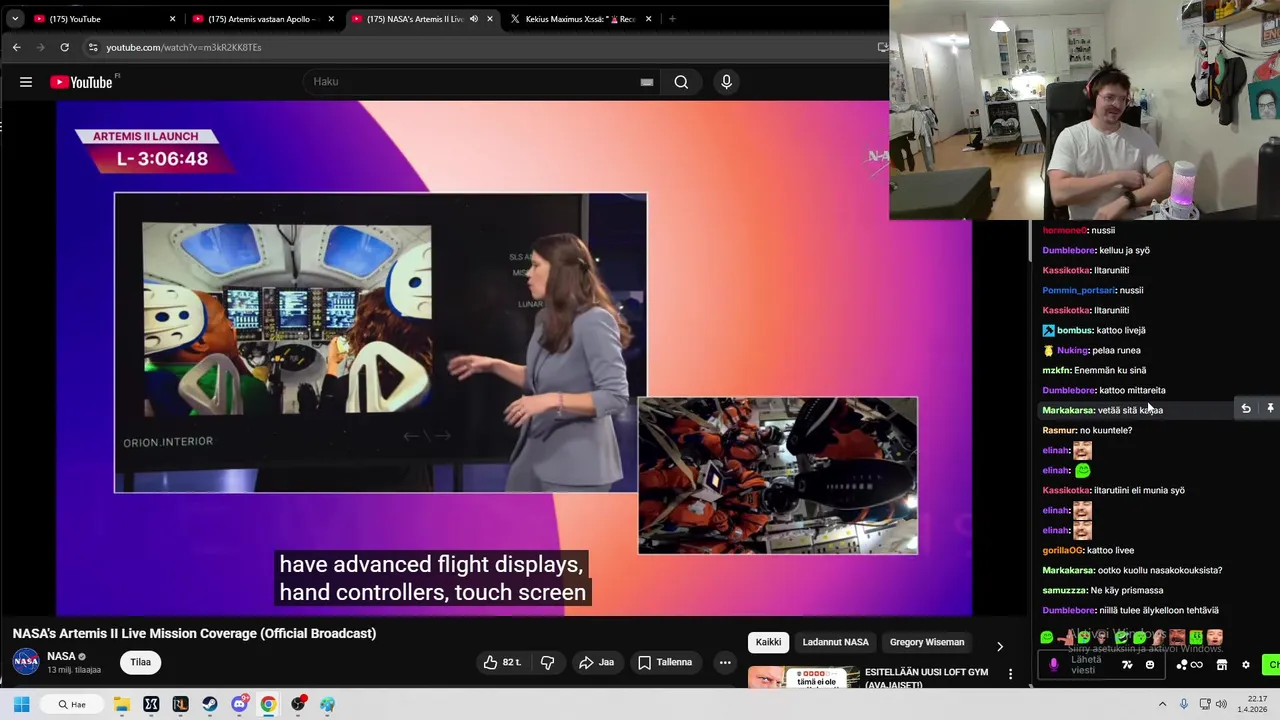Open options for the loft gym suggested video
The width and height of the screenshot is (1280, 720).
point(1010,674)
